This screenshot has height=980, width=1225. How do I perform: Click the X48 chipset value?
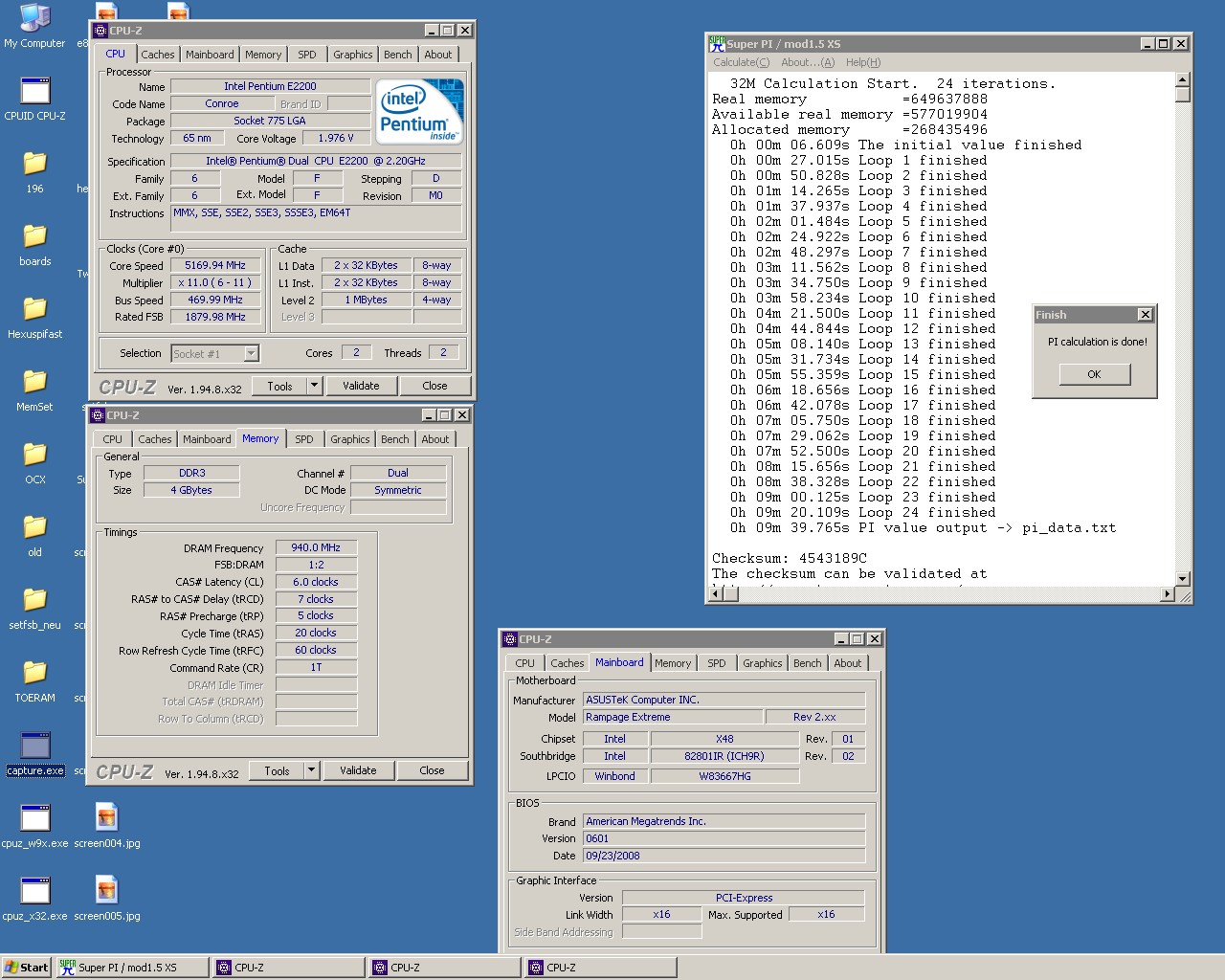coord(724,739)
